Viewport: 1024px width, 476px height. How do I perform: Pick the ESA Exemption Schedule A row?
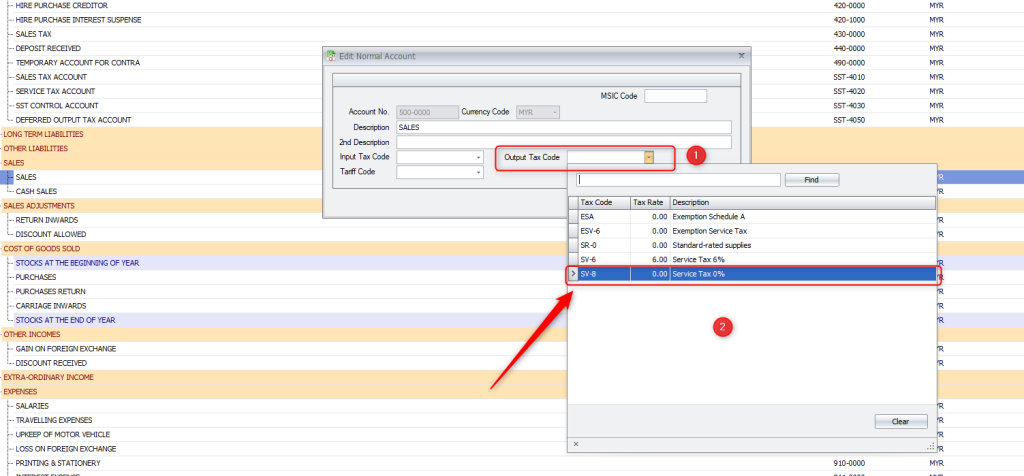(x=750, y=216)
